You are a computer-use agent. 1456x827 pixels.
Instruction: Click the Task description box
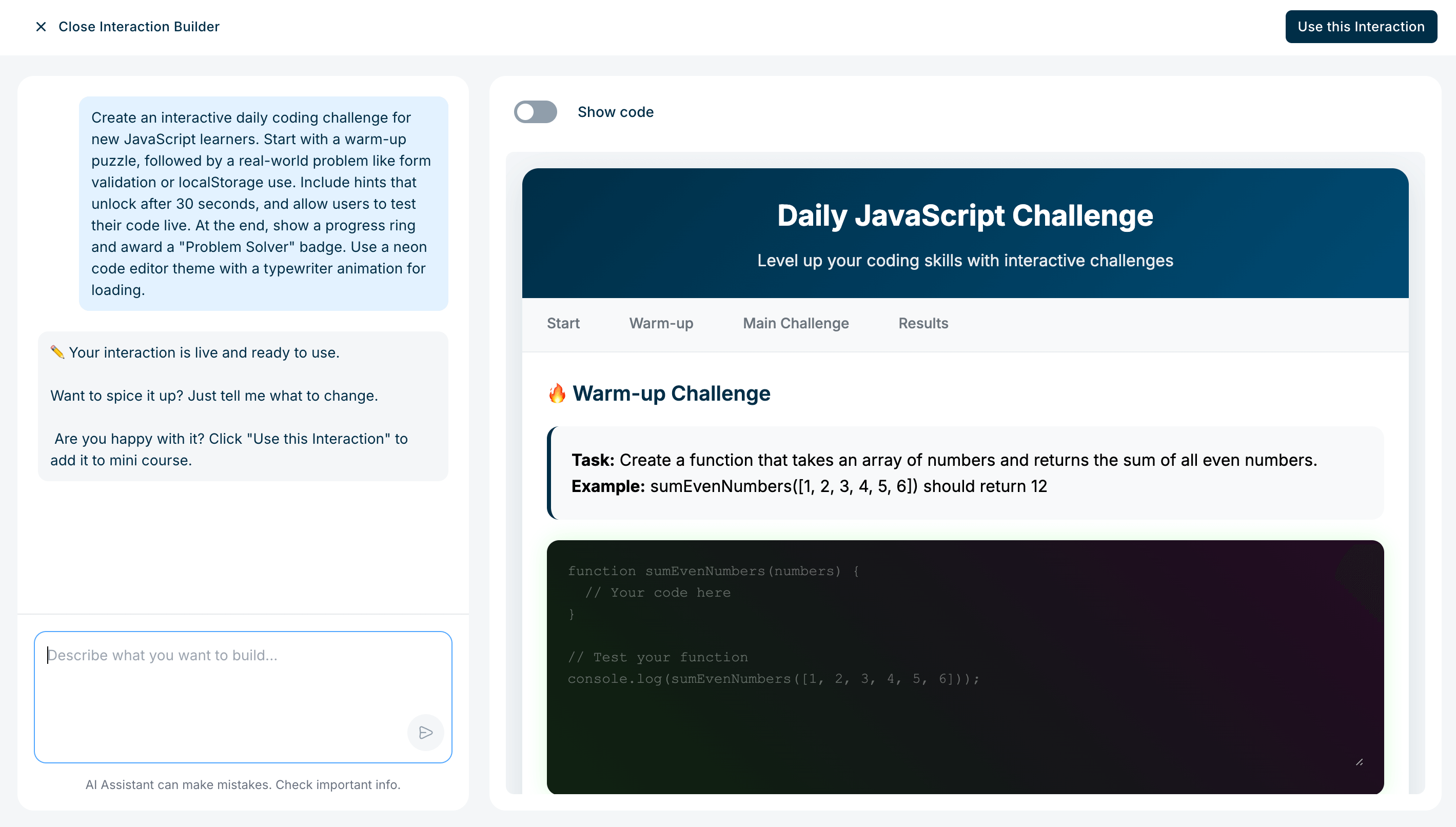click(966, 472)
